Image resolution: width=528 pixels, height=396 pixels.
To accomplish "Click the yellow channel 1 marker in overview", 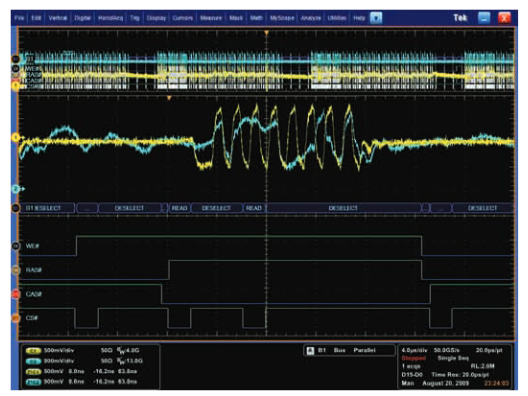I will point(15,86).
